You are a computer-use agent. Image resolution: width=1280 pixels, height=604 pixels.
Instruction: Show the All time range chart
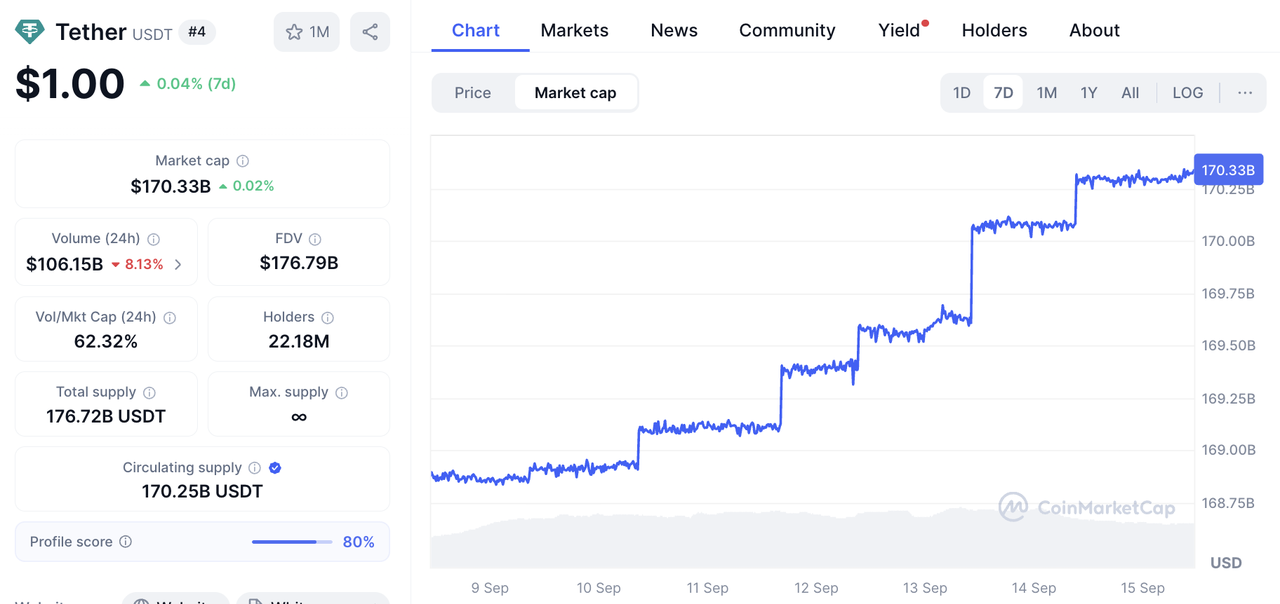click(1130, 93)
